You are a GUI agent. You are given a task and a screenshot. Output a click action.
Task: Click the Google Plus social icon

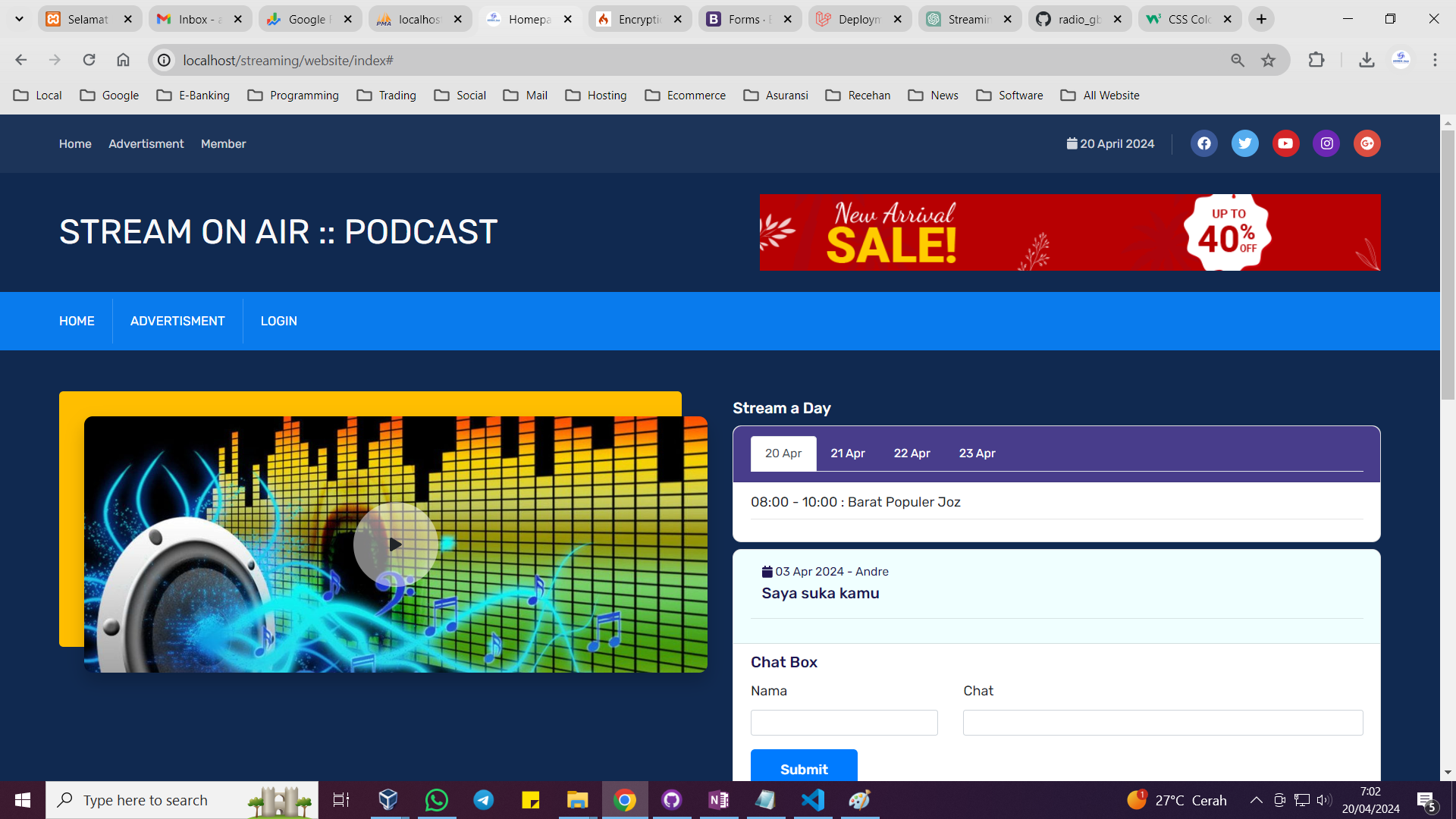click(1367, 143)
